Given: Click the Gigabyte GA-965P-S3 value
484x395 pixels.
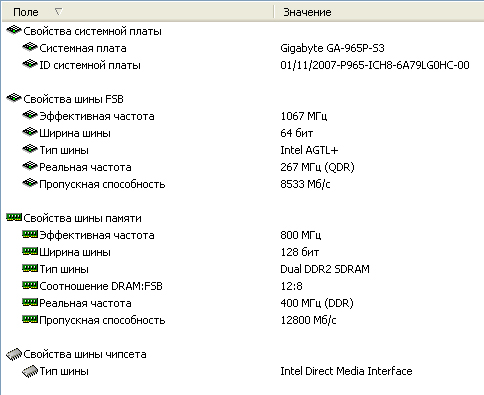Looking at the screenshot, I should pos(332,48).
